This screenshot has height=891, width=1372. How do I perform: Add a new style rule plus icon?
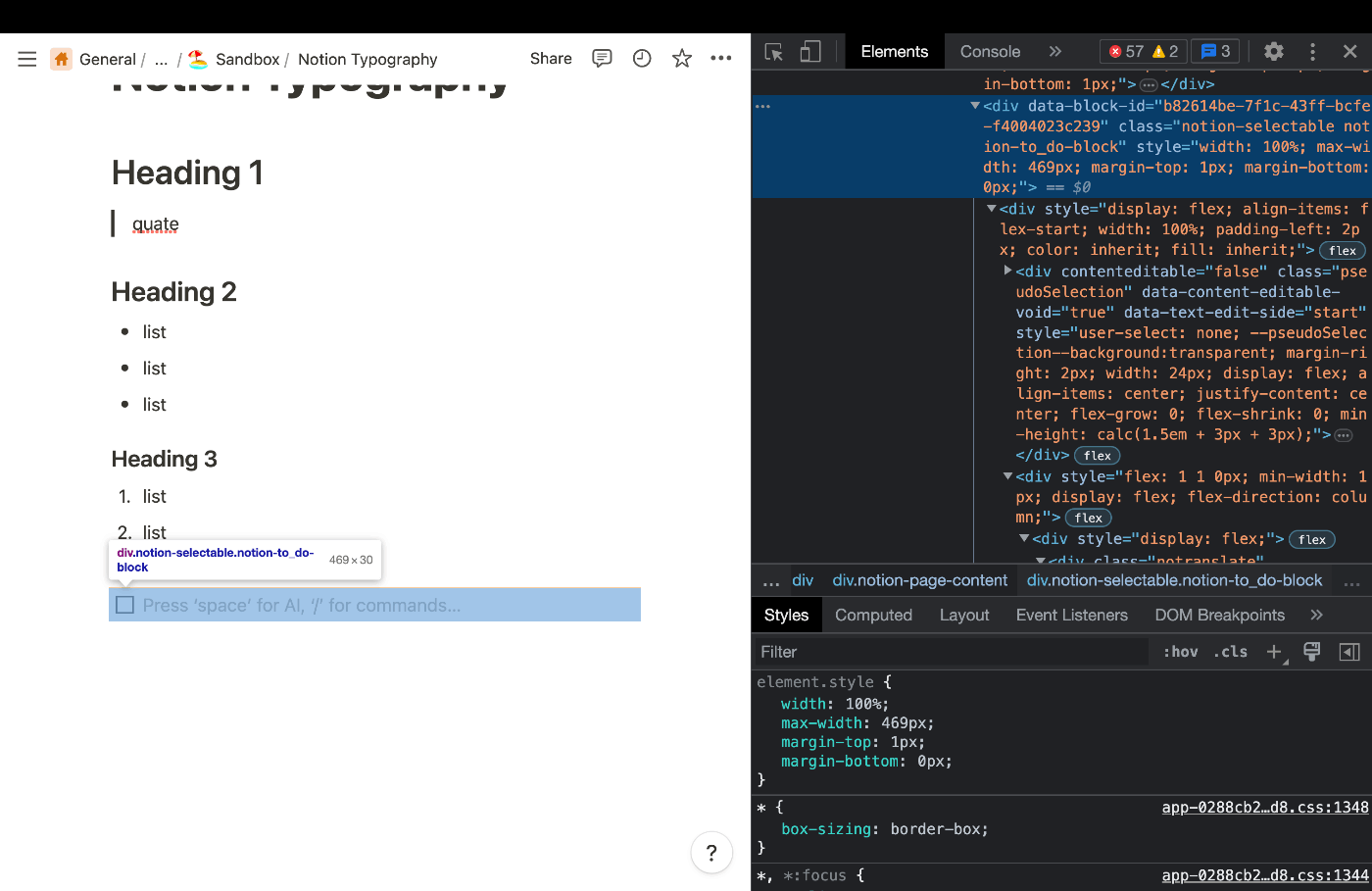point(1274,652)
